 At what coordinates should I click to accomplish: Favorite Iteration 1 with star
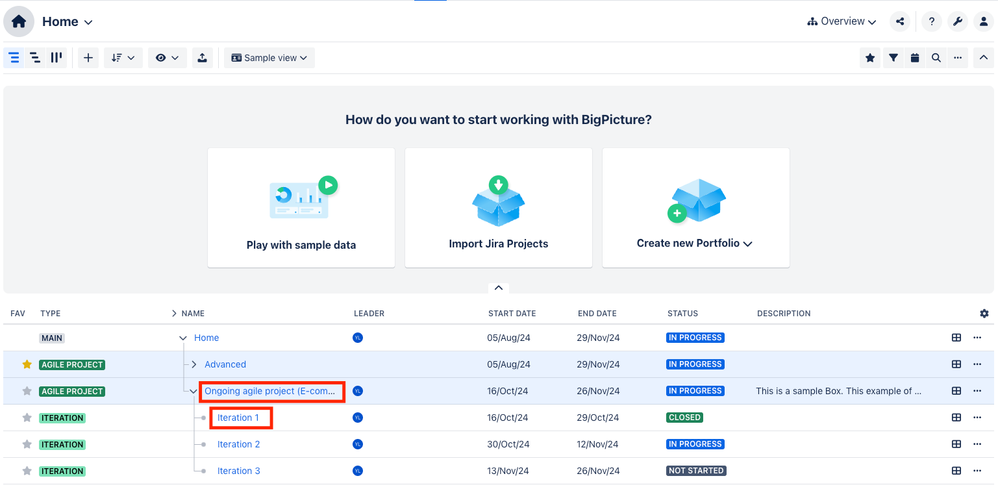(27, 418)
